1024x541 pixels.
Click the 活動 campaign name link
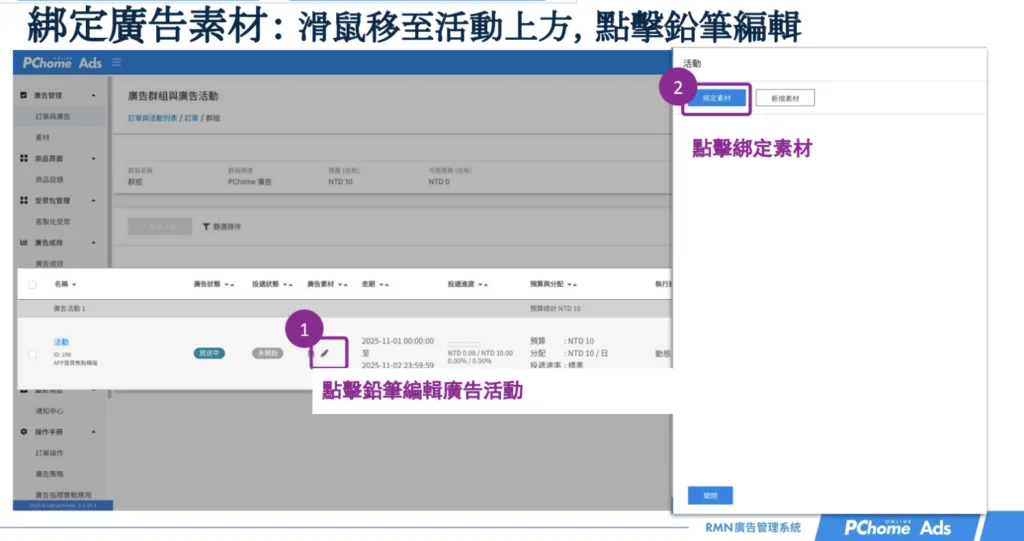tap(61, 342)
